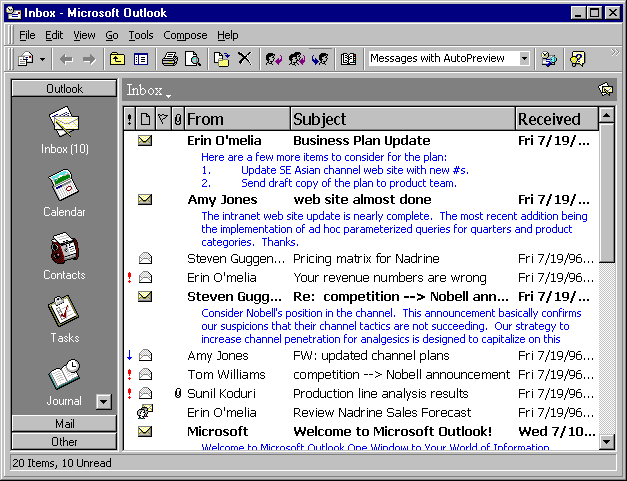
Task: Click the Print toolbar icon
Action: pos(170,60)
